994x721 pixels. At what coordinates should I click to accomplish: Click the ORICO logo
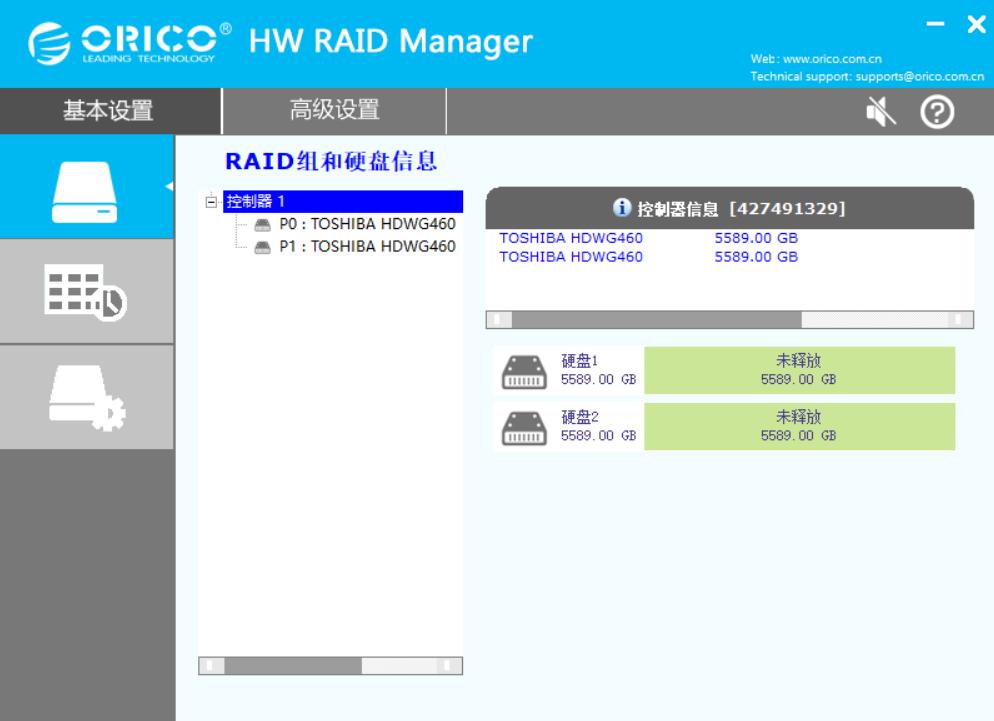pyautogui.click(x=130, y=43)
